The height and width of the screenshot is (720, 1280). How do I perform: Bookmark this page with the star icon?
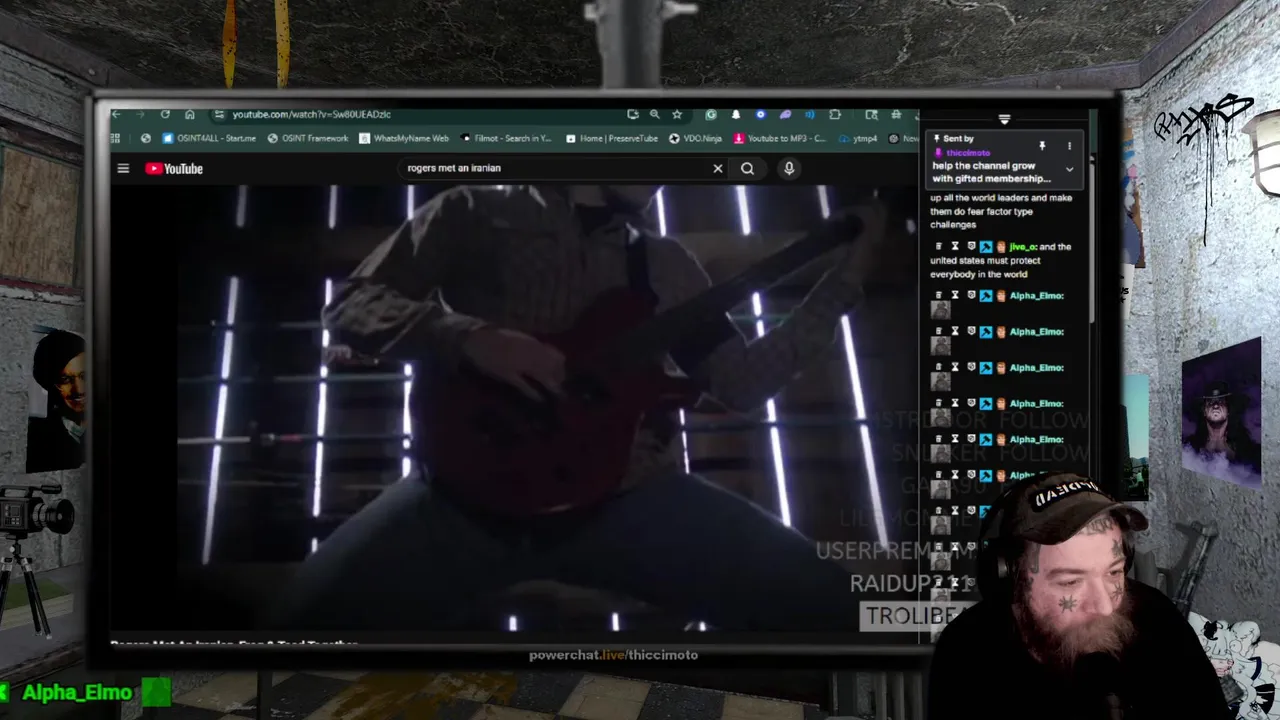point(677,114)
